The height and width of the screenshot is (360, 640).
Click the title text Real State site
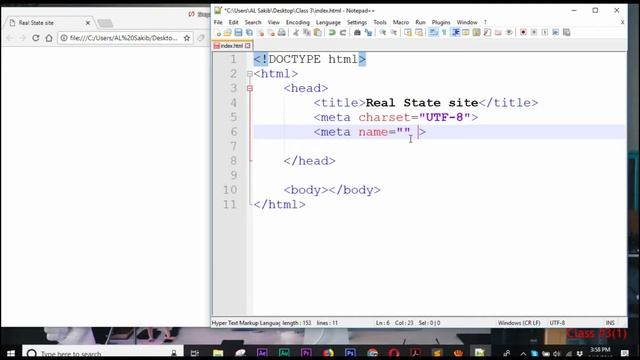[x=422, y=103]
